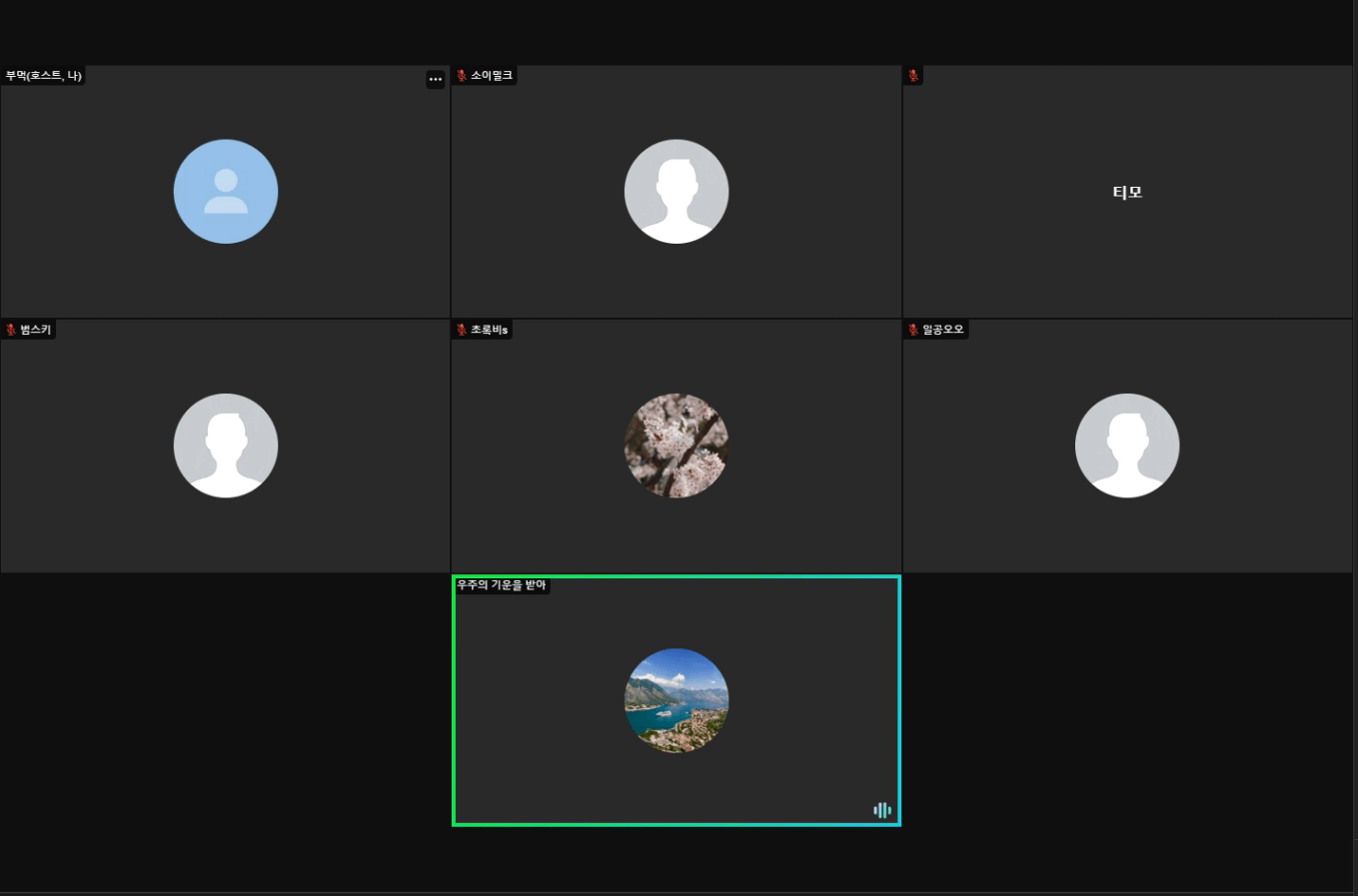Select the coastal landscape profile picture

(x=677, y=700)
